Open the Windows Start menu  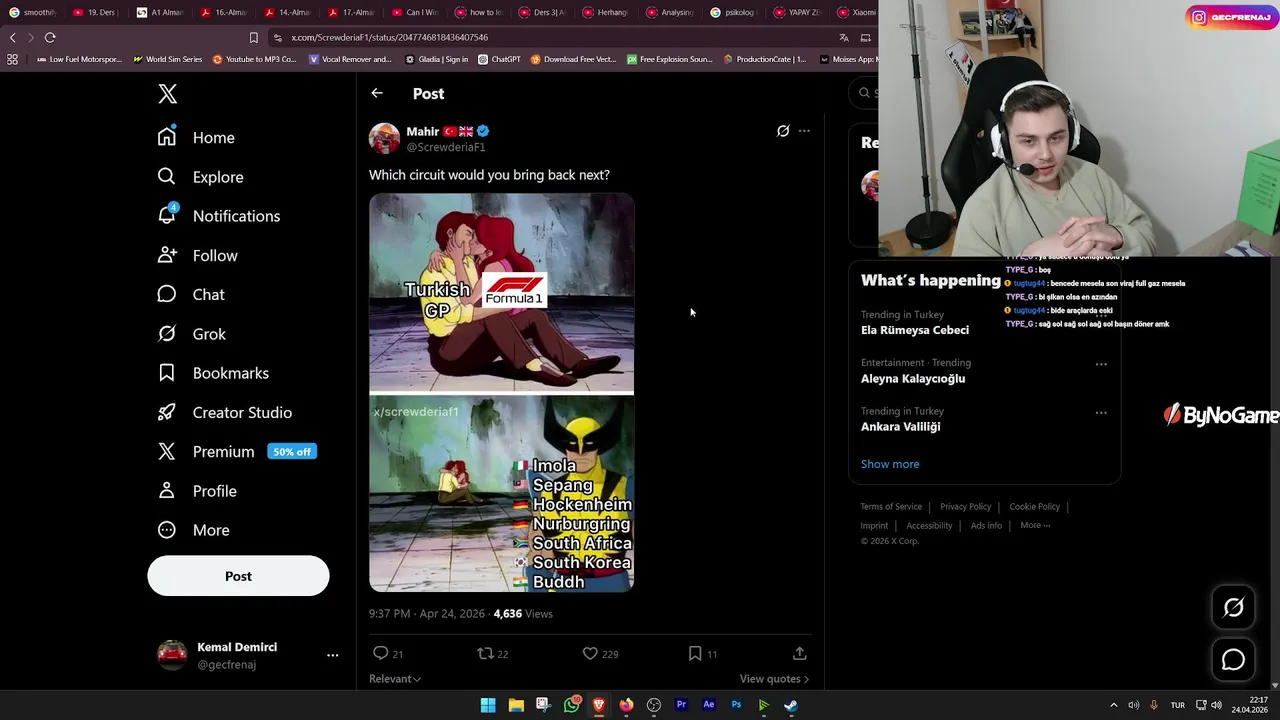(x=488, y=705)
